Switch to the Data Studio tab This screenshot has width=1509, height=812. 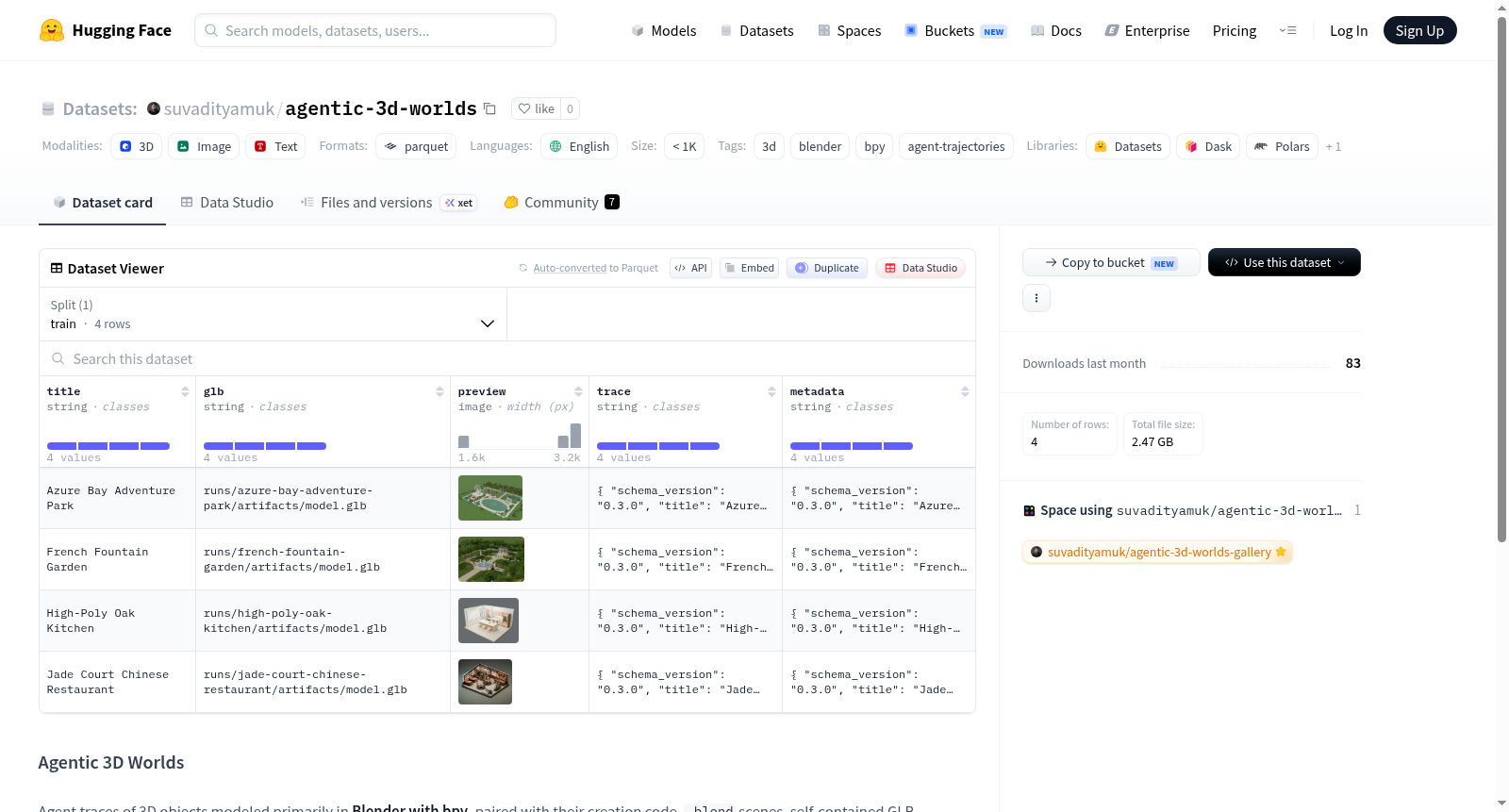[x=227, y=203]
